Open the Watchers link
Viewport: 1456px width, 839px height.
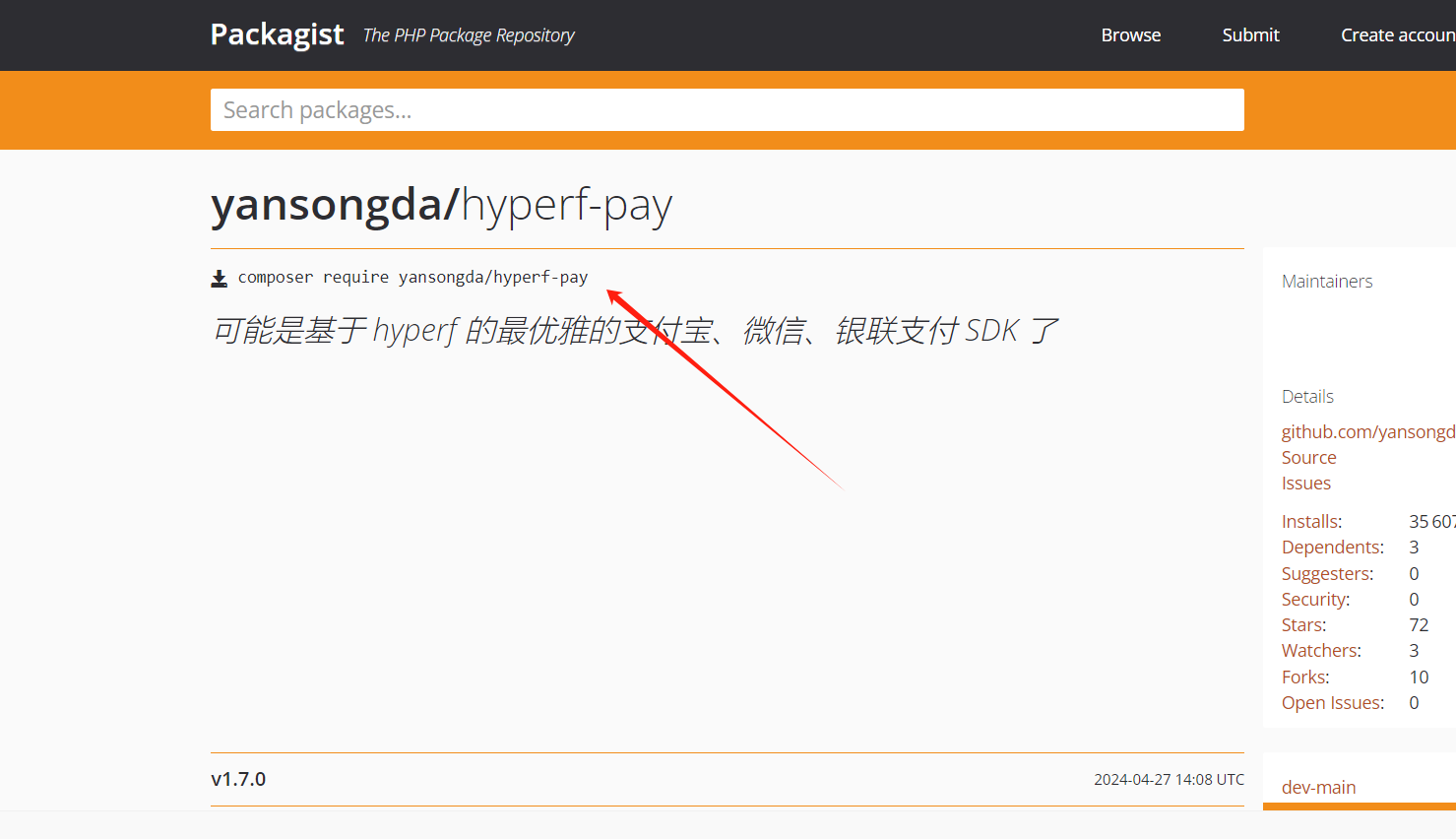tap(1321, 651)
